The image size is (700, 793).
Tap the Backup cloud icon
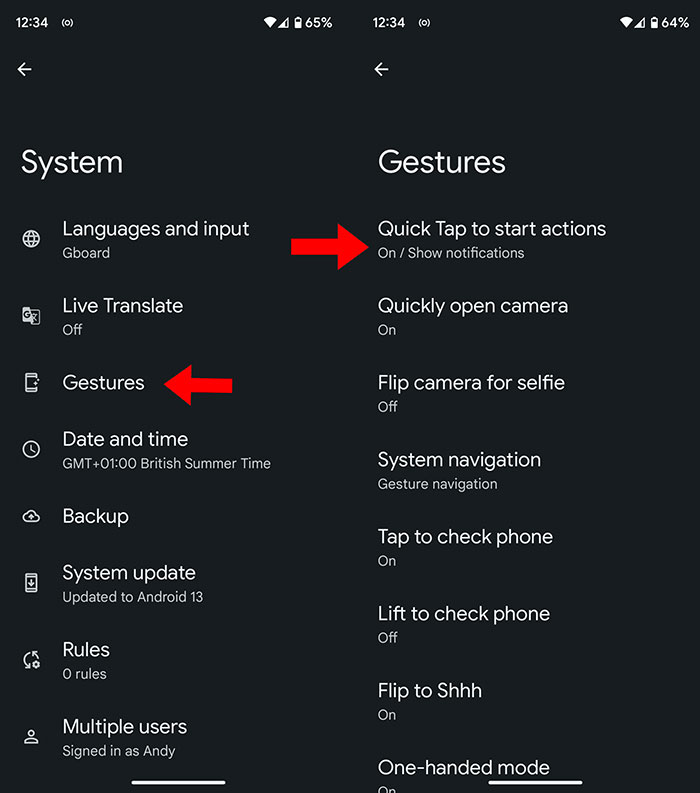(31, 516)
